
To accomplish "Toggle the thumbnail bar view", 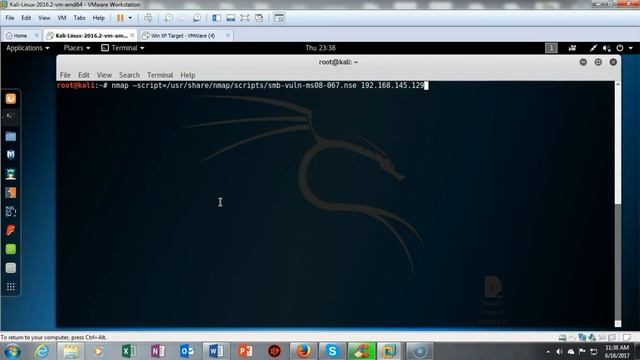I will click(x=231, y=18).
